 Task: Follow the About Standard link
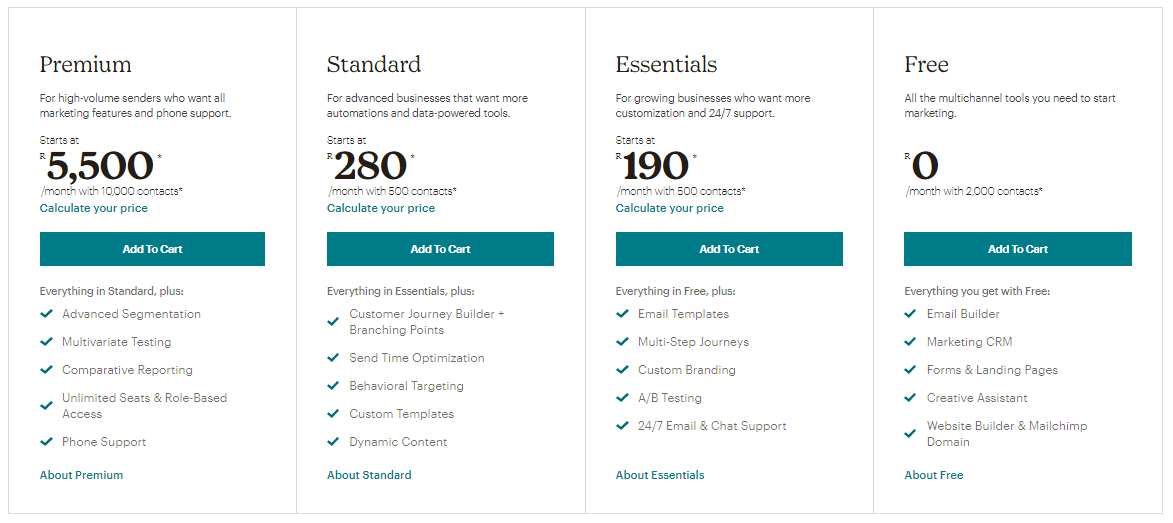pyautogui.click(x=369, y=475)
